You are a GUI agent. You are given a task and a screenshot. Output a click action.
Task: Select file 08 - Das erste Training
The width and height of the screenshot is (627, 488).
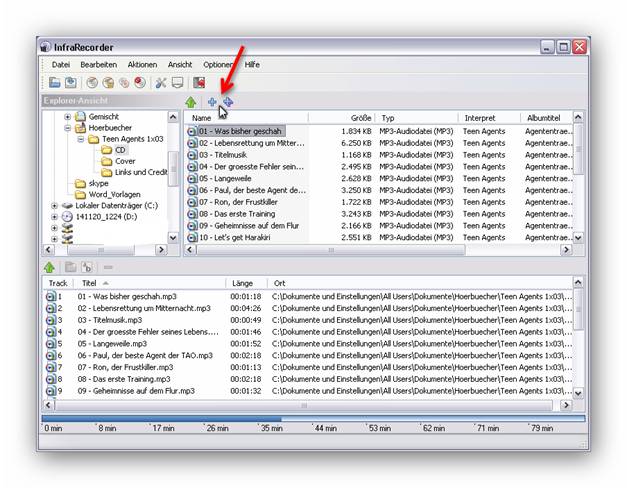[x=237, y=214]
